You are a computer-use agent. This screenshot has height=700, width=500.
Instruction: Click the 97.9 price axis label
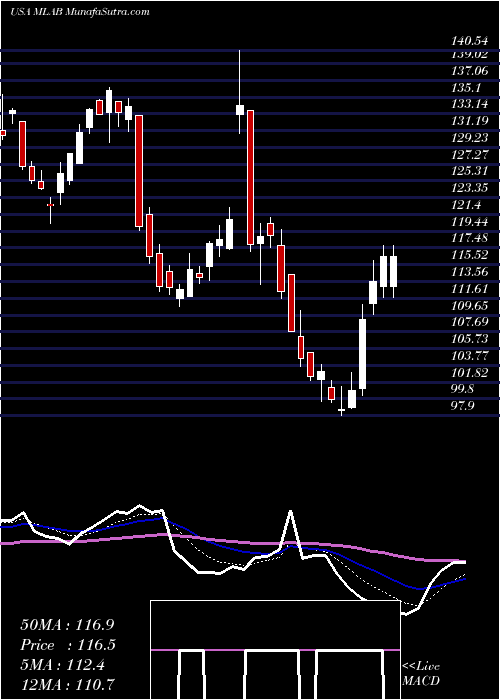464,406
